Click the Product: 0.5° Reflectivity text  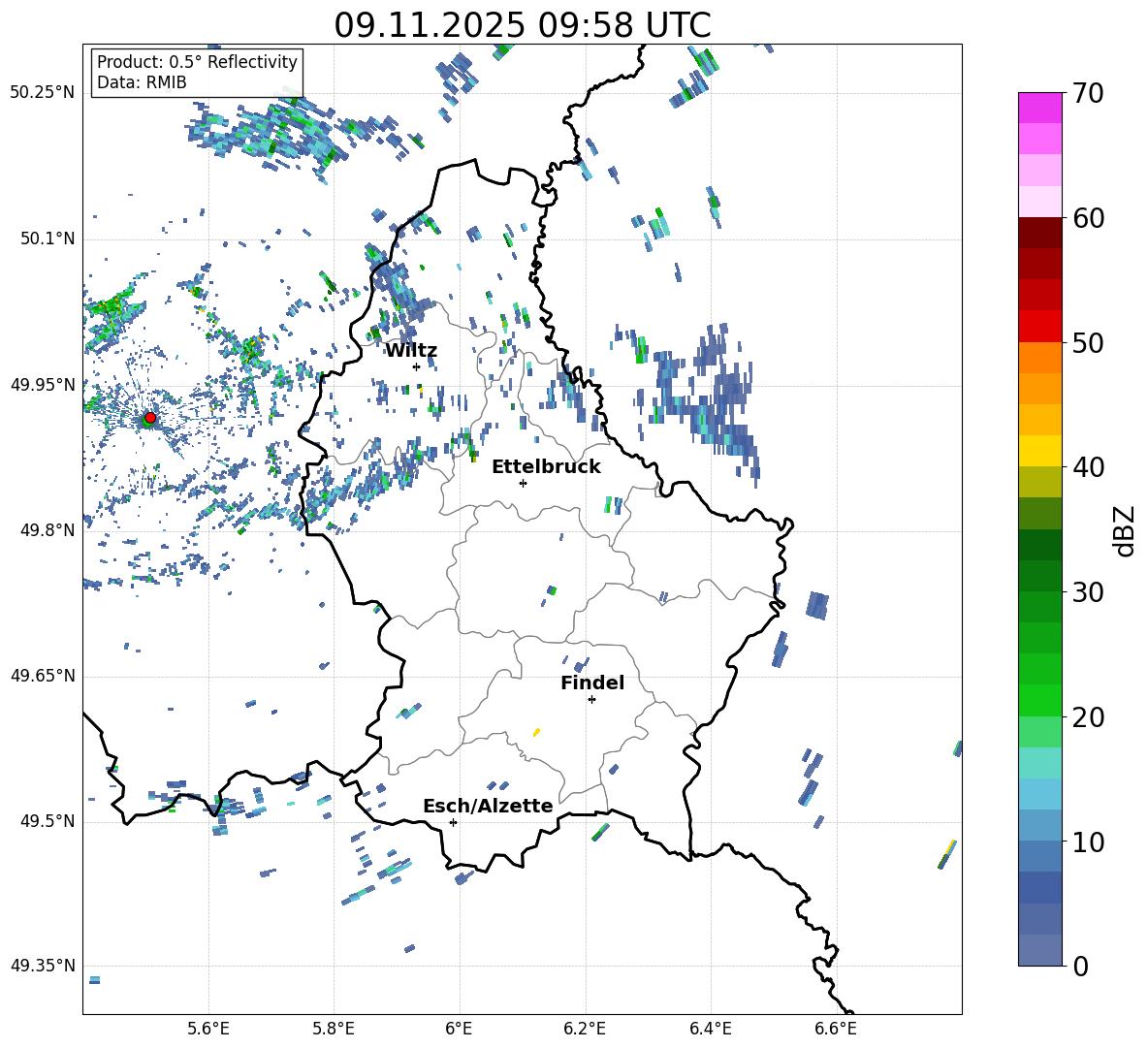pyautogui.click(x=197, y=61)
